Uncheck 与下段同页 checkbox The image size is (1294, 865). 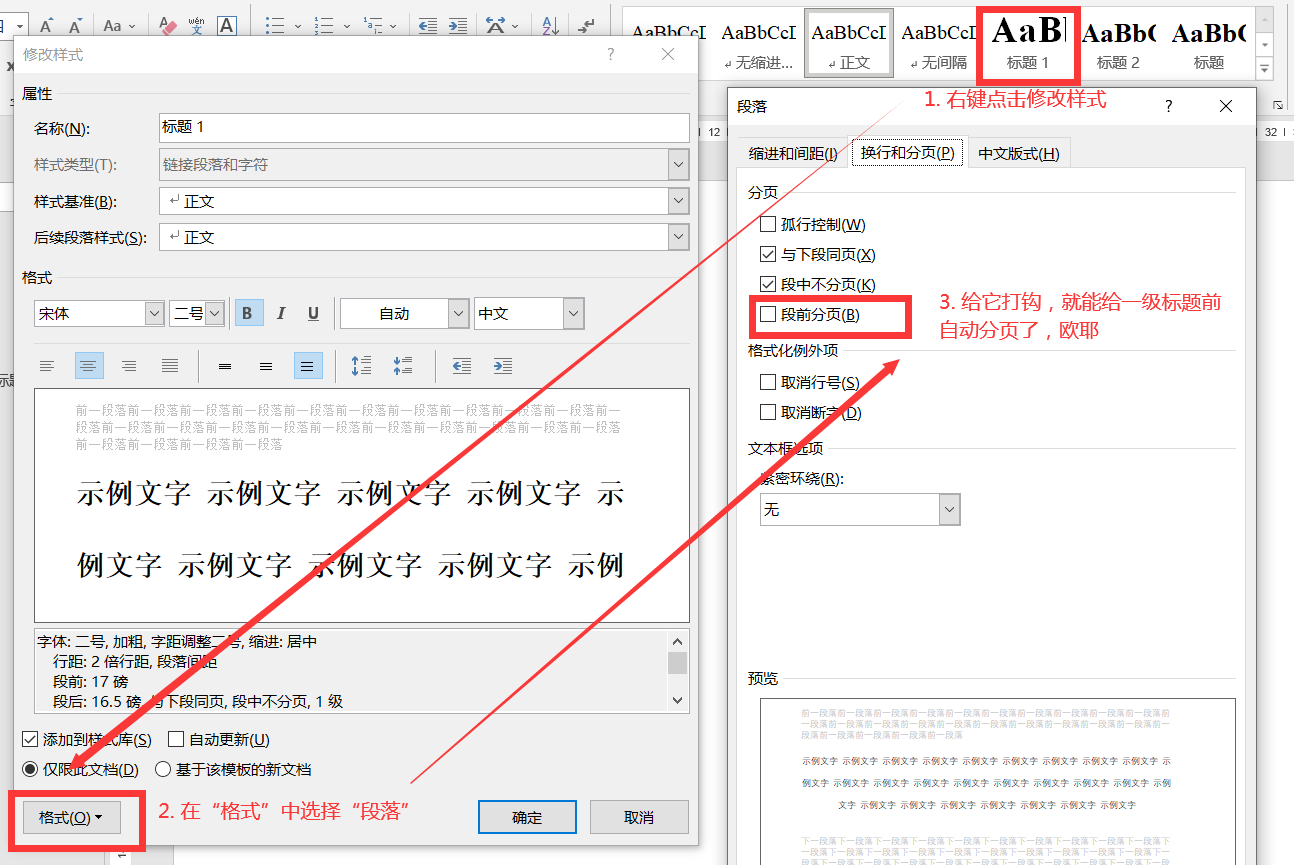click(x=768, y=254)
